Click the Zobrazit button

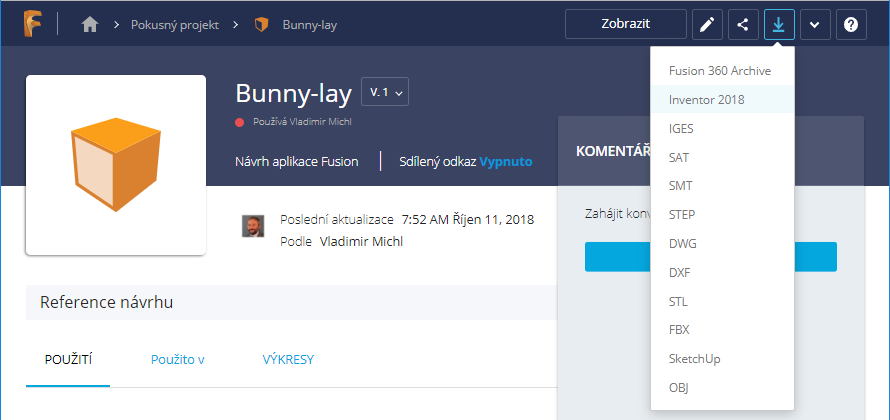(625, 24)
